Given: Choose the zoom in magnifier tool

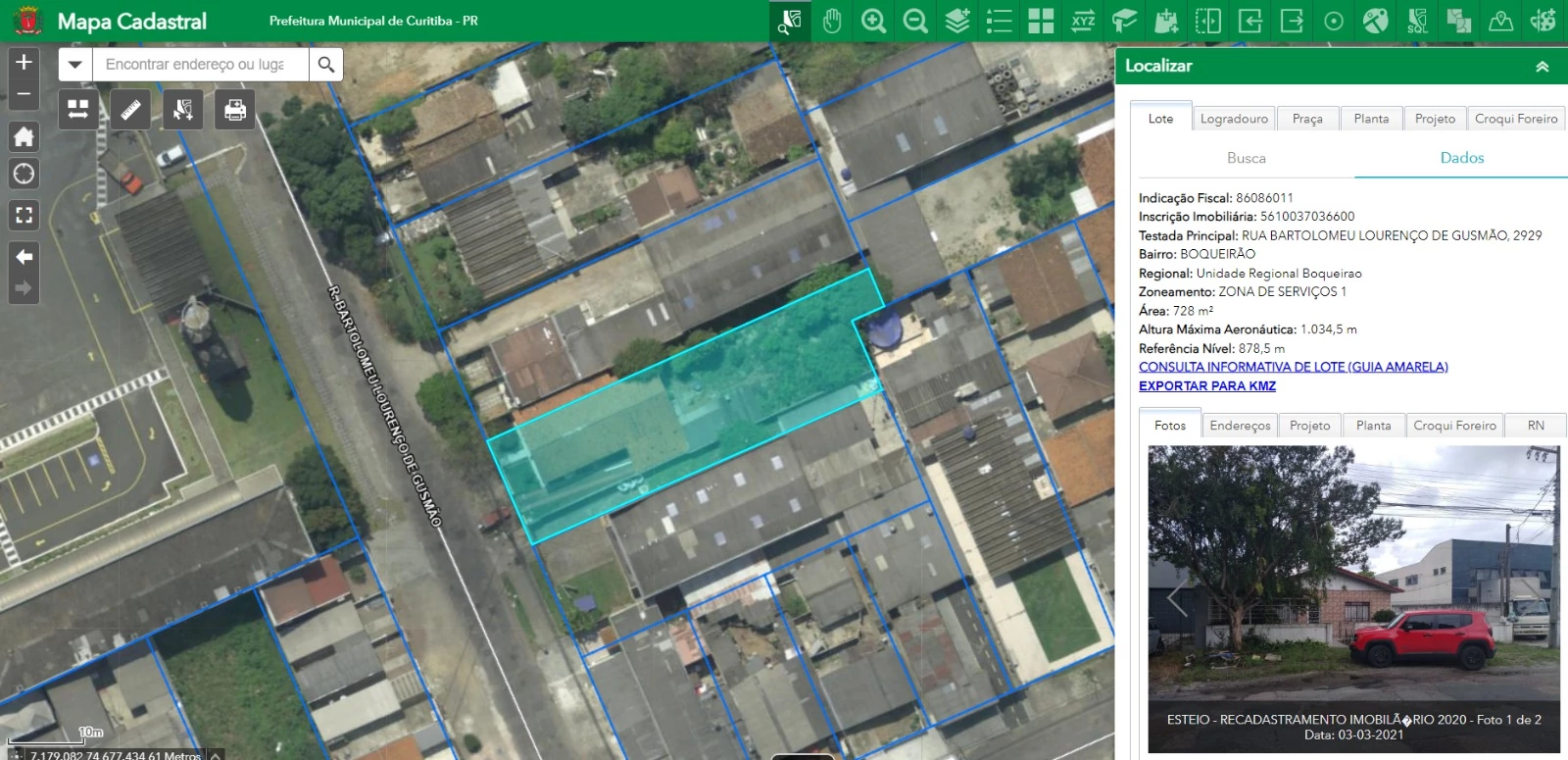Looking at the screenshot, I should 873,21.
